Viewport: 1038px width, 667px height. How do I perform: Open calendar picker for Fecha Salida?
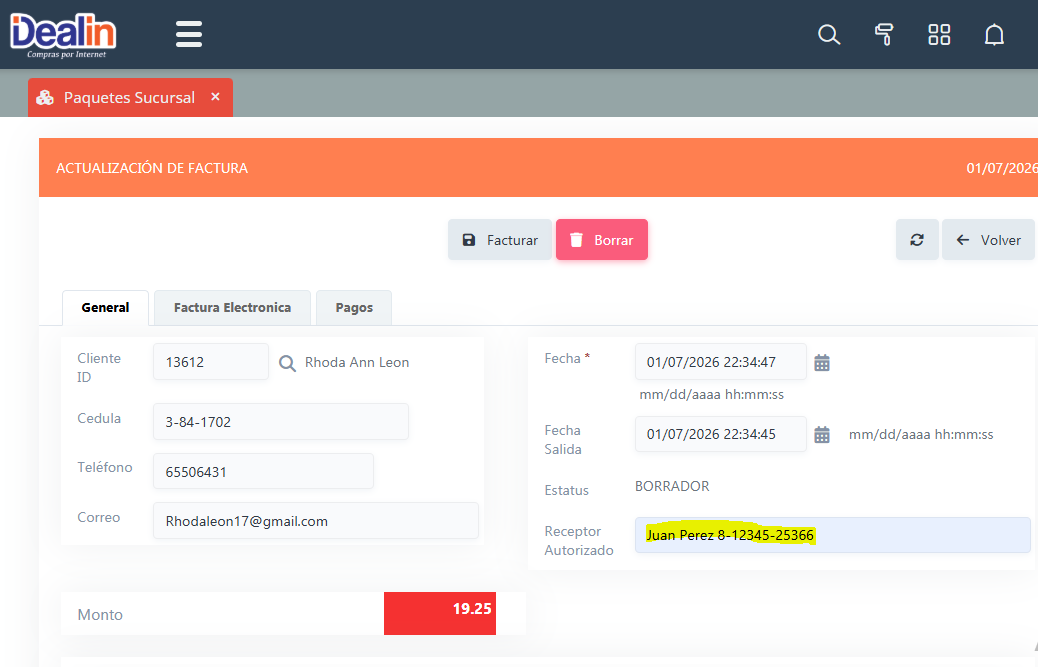[822, 434]
